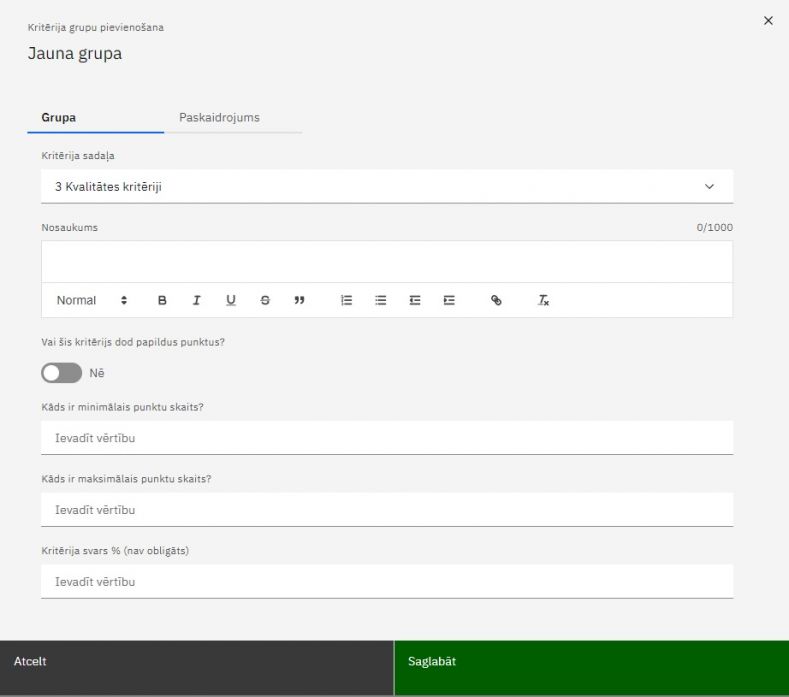
Task: Click the underline formatting icon
Action: 230,300
